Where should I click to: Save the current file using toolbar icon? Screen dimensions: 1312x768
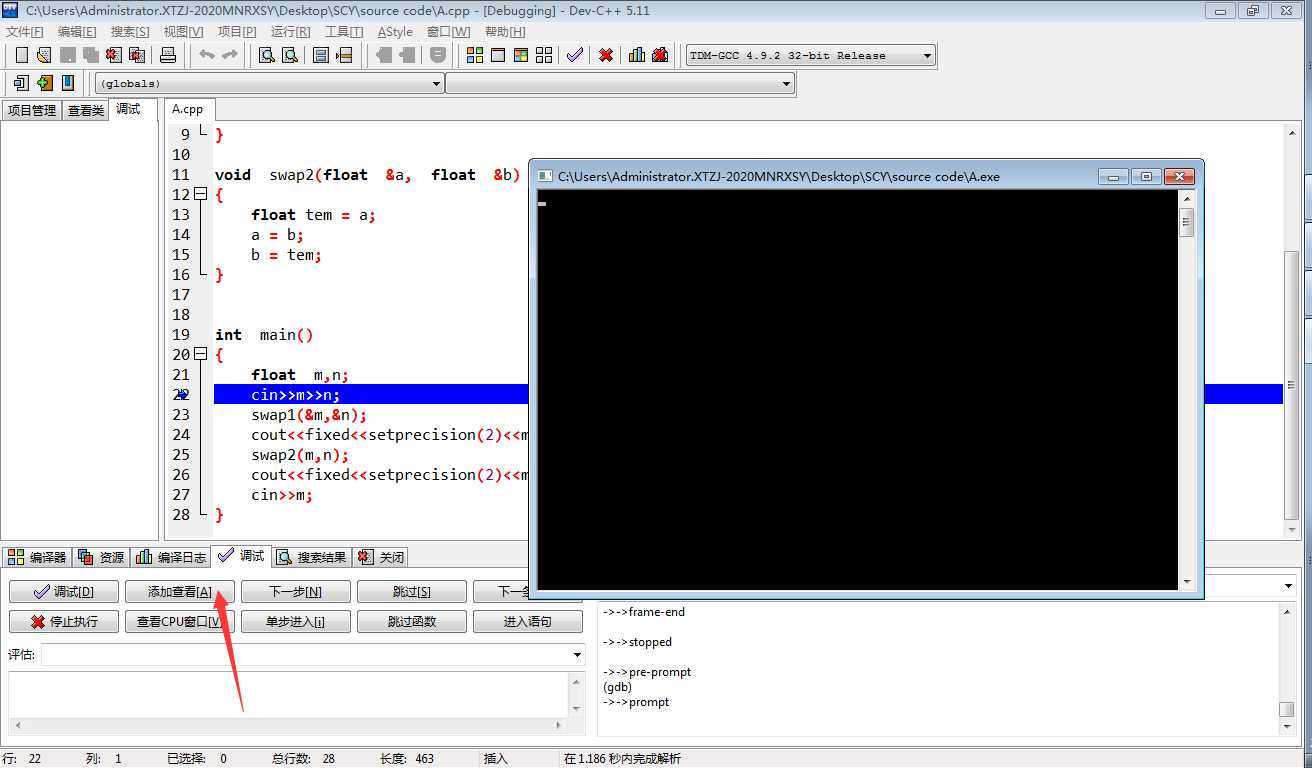(x=67, y=55)
